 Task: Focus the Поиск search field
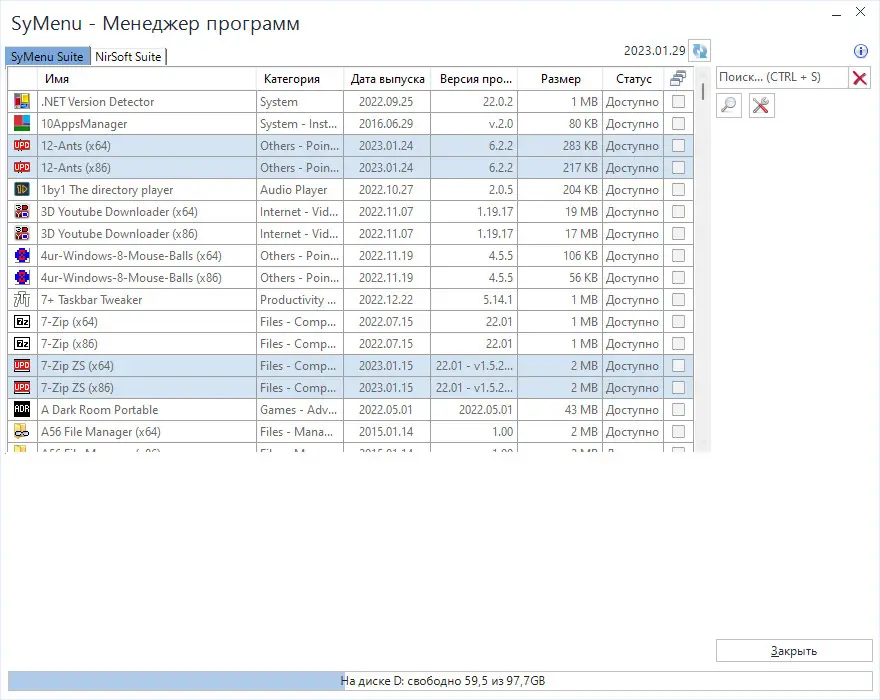(782, 77)
